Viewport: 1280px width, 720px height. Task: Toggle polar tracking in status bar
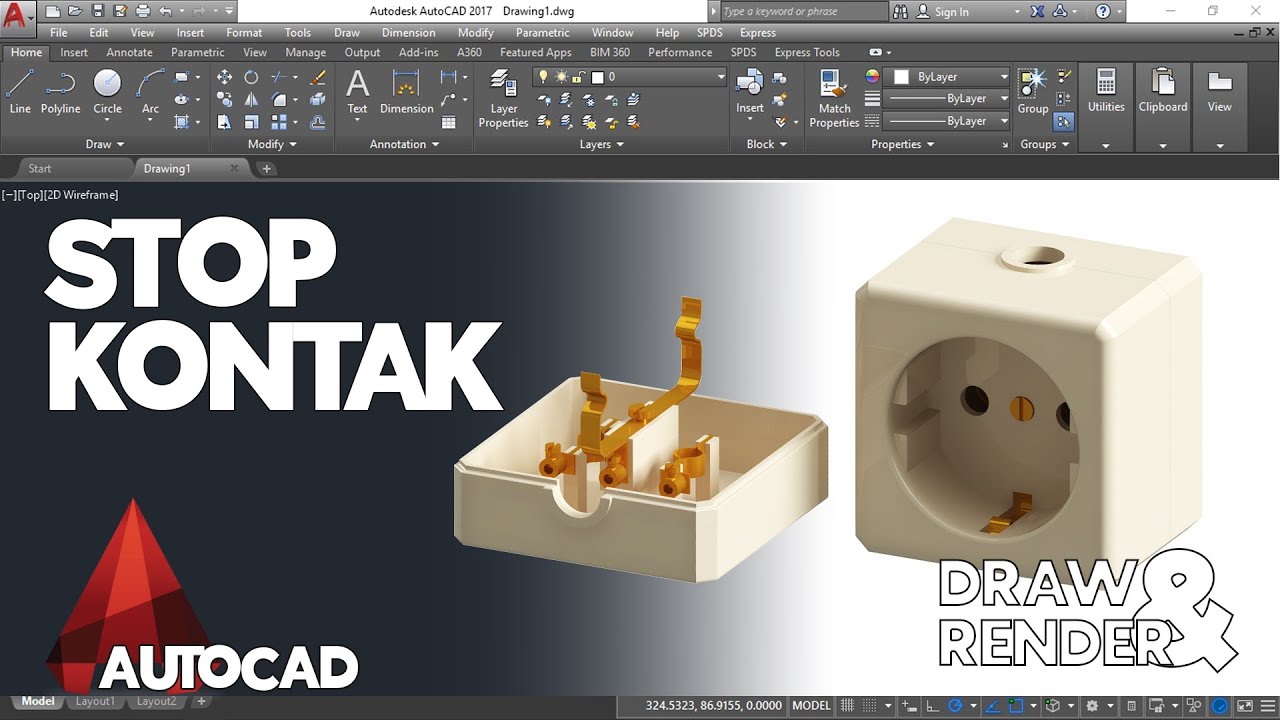click(955, 705)
